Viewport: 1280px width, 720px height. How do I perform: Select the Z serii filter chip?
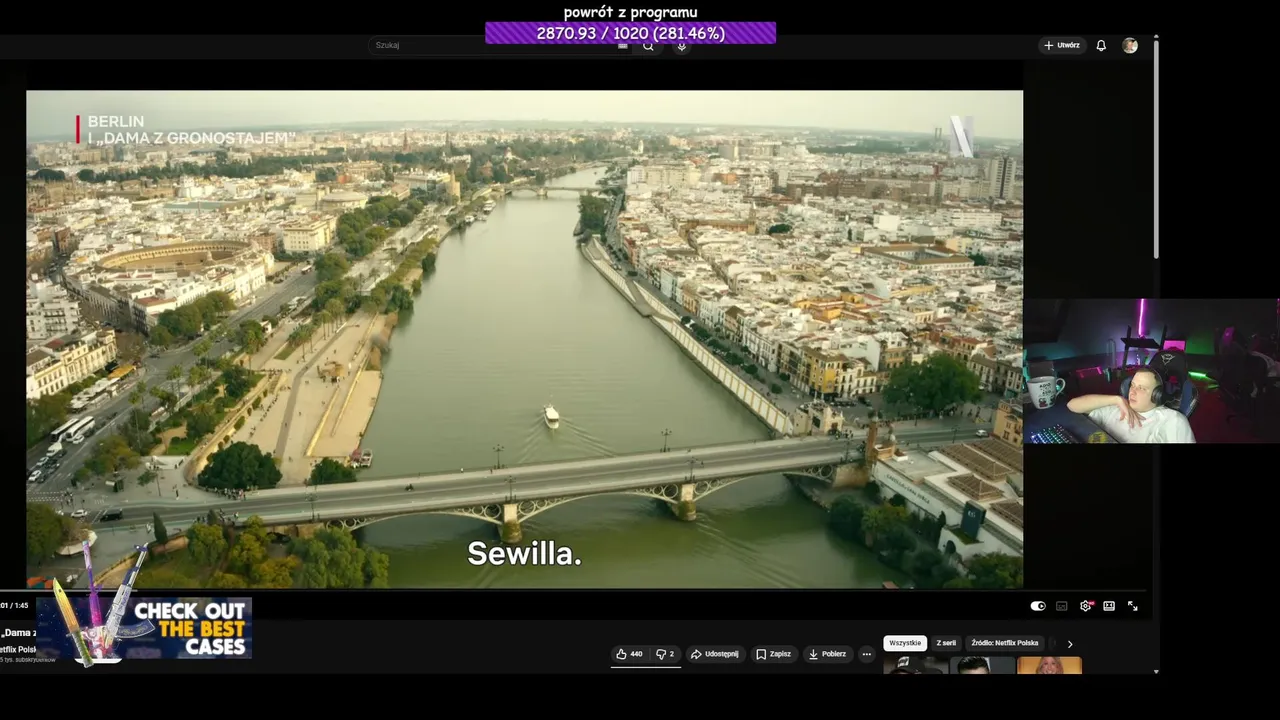[946, 643]
